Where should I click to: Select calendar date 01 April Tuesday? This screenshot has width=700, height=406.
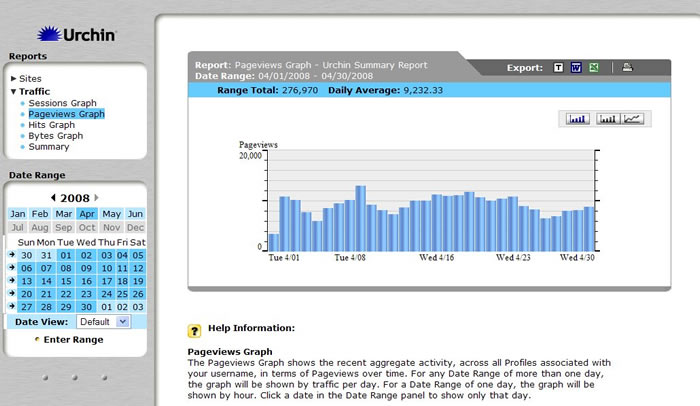[x=66, y=255]
